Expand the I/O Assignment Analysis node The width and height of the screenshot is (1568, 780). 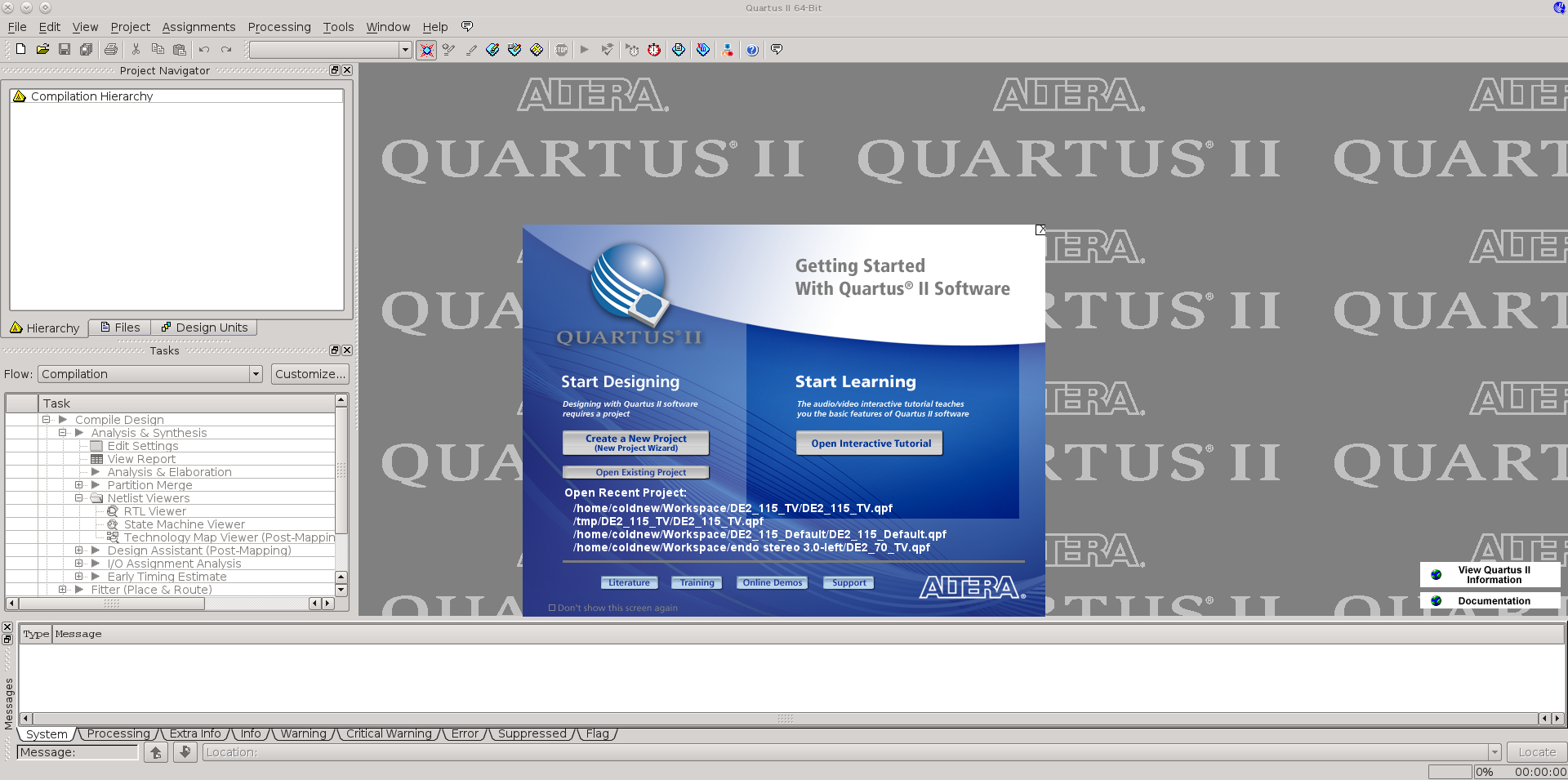coord(79,564)
